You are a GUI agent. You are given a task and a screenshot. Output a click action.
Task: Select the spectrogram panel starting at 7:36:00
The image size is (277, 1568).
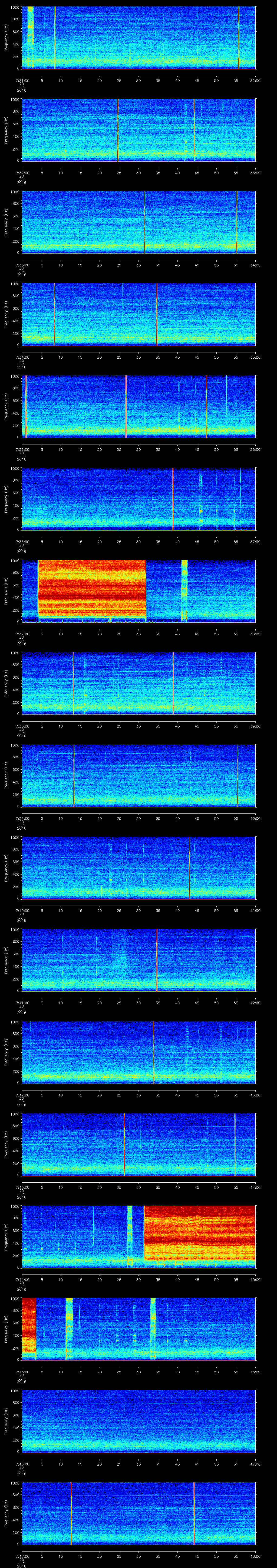coord(139,499)
